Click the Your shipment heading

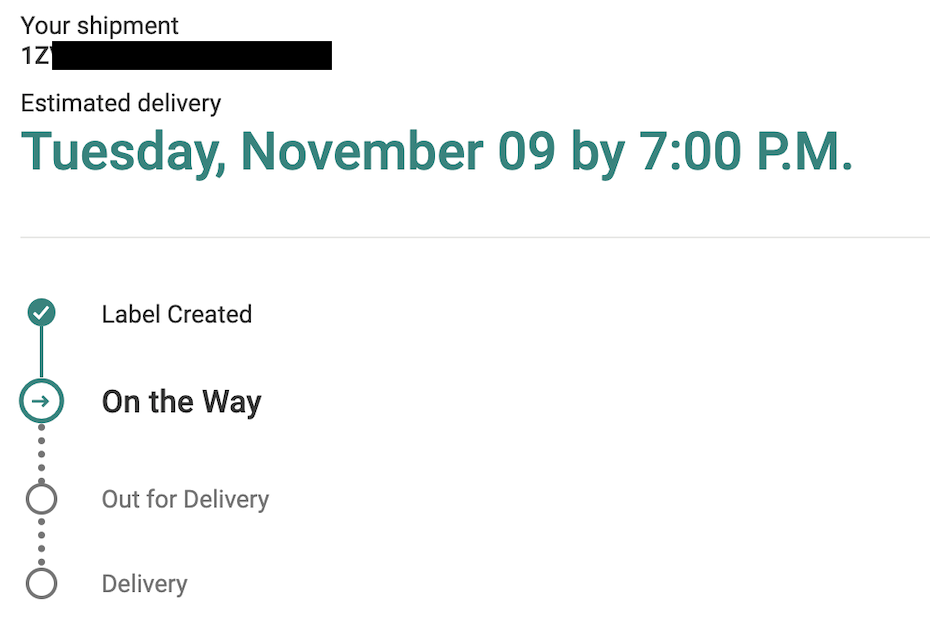click(99, 26)
